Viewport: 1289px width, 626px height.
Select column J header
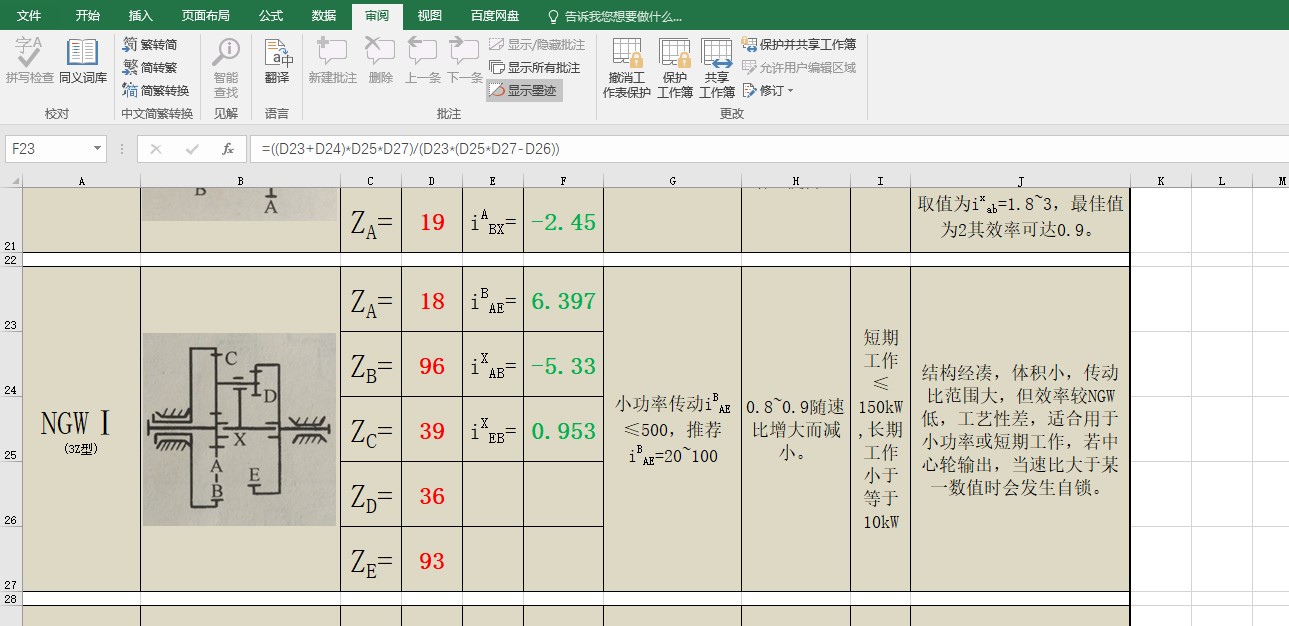coord(1021,181)
